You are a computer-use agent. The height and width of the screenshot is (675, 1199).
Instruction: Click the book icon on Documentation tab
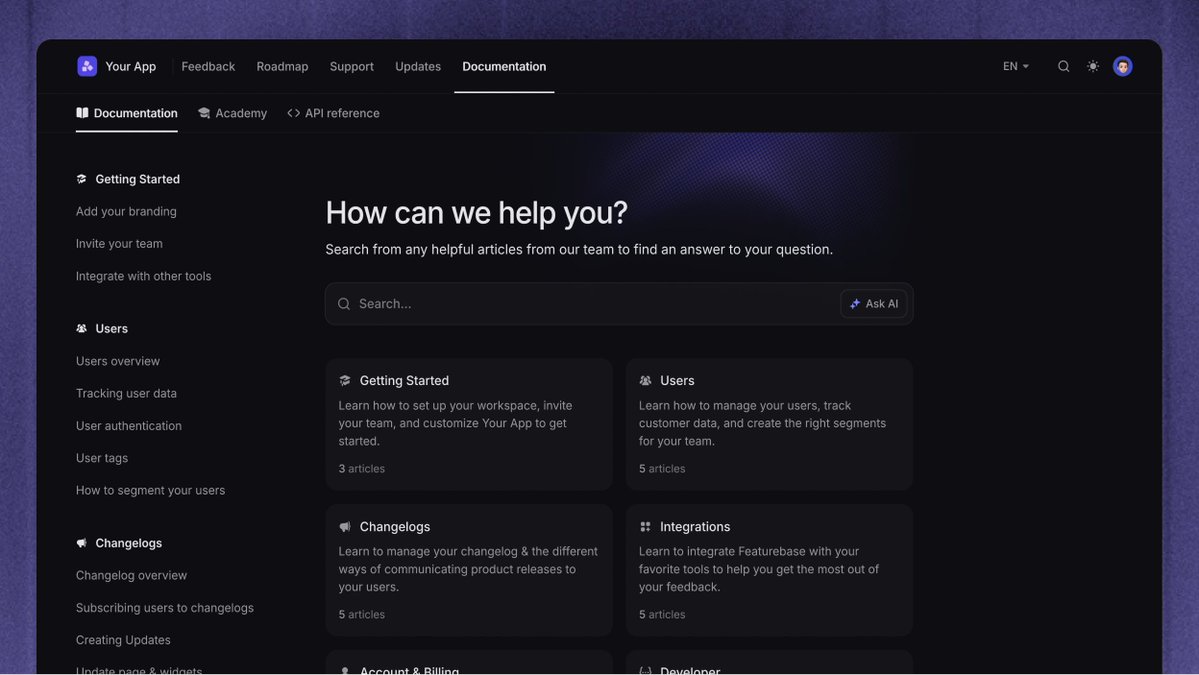(82, 113)
